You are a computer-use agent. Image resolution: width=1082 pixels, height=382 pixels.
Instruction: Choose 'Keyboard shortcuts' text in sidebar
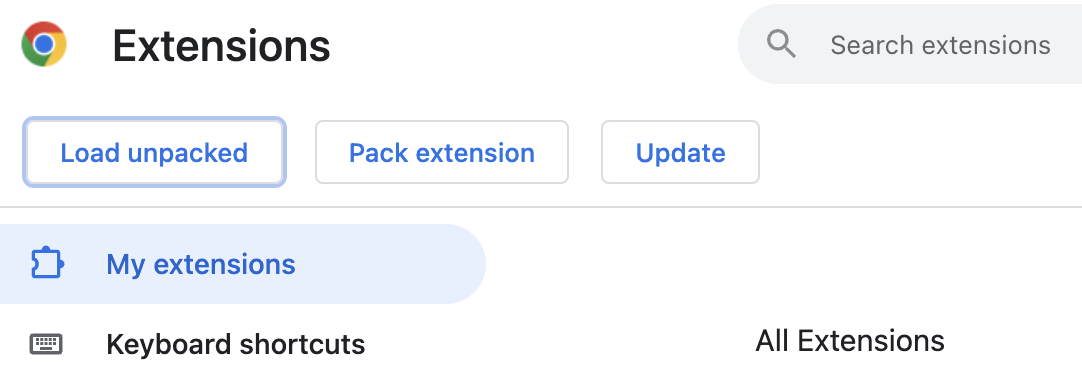pos(235,344)
